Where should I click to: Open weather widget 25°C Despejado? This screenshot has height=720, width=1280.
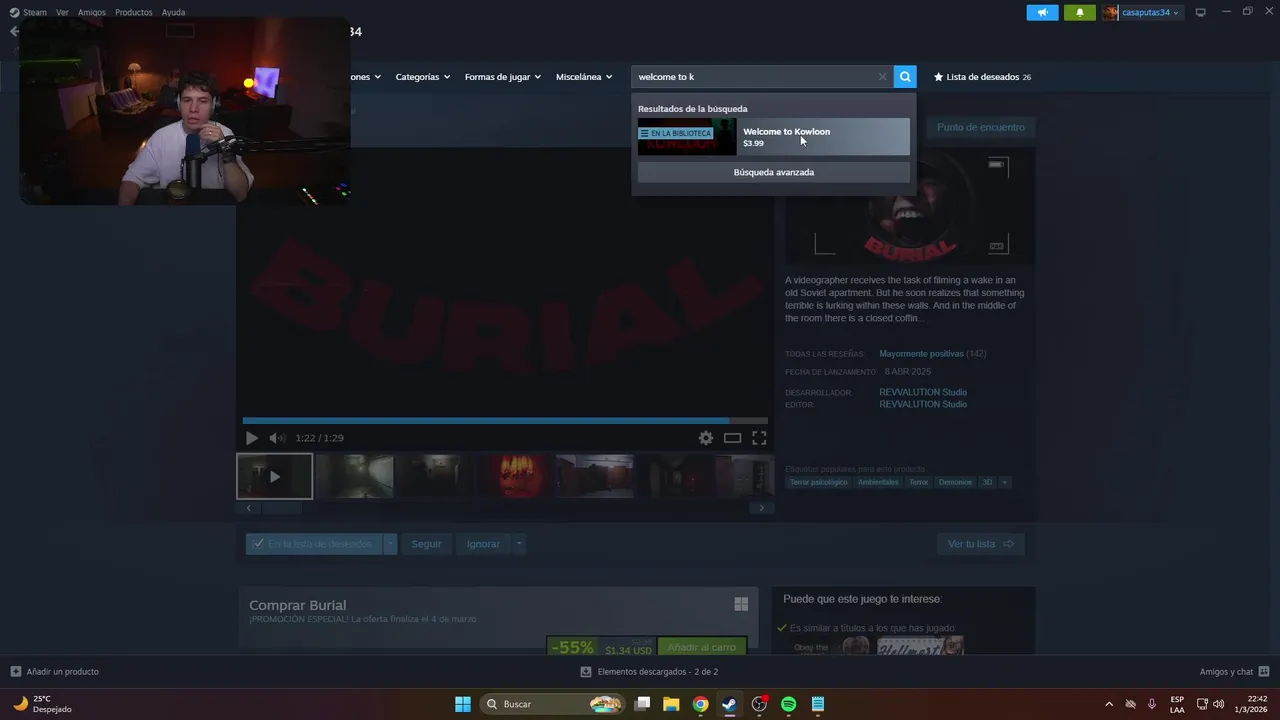[42, 704]
